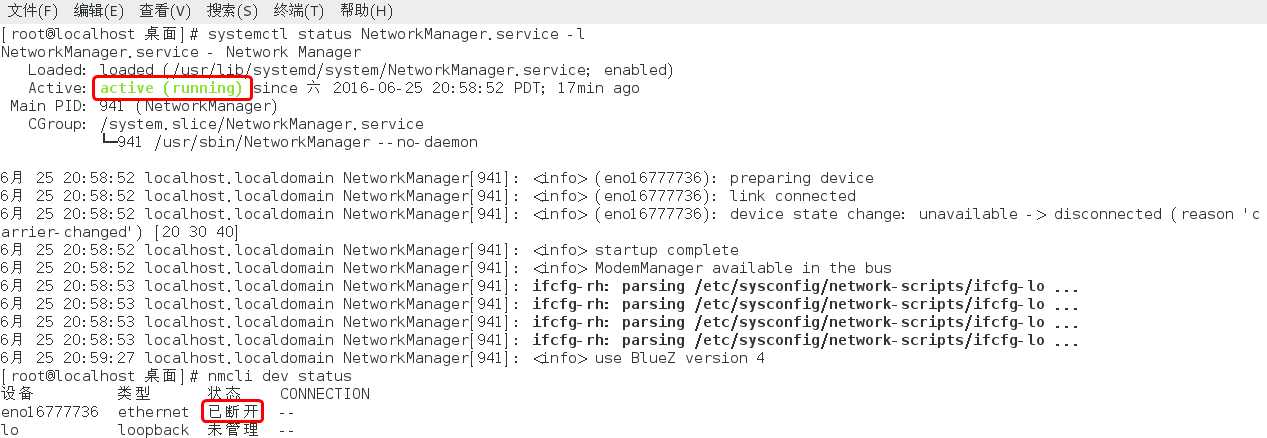The width and height of the screenshot is (1267, 438).
Task: Click the Main PID: 941 line
Action: (144, 106)
